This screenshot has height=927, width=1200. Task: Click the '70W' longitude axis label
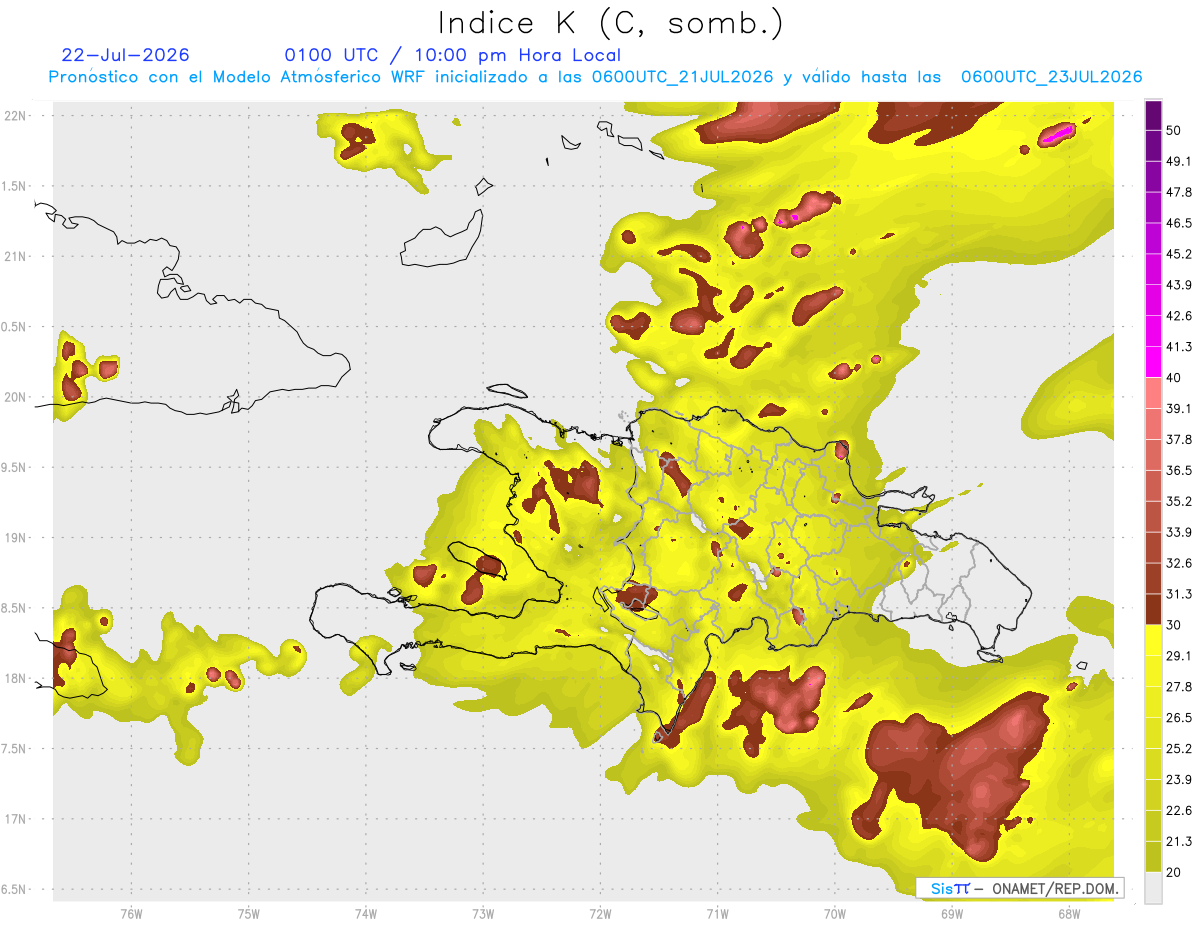point(835,914)
